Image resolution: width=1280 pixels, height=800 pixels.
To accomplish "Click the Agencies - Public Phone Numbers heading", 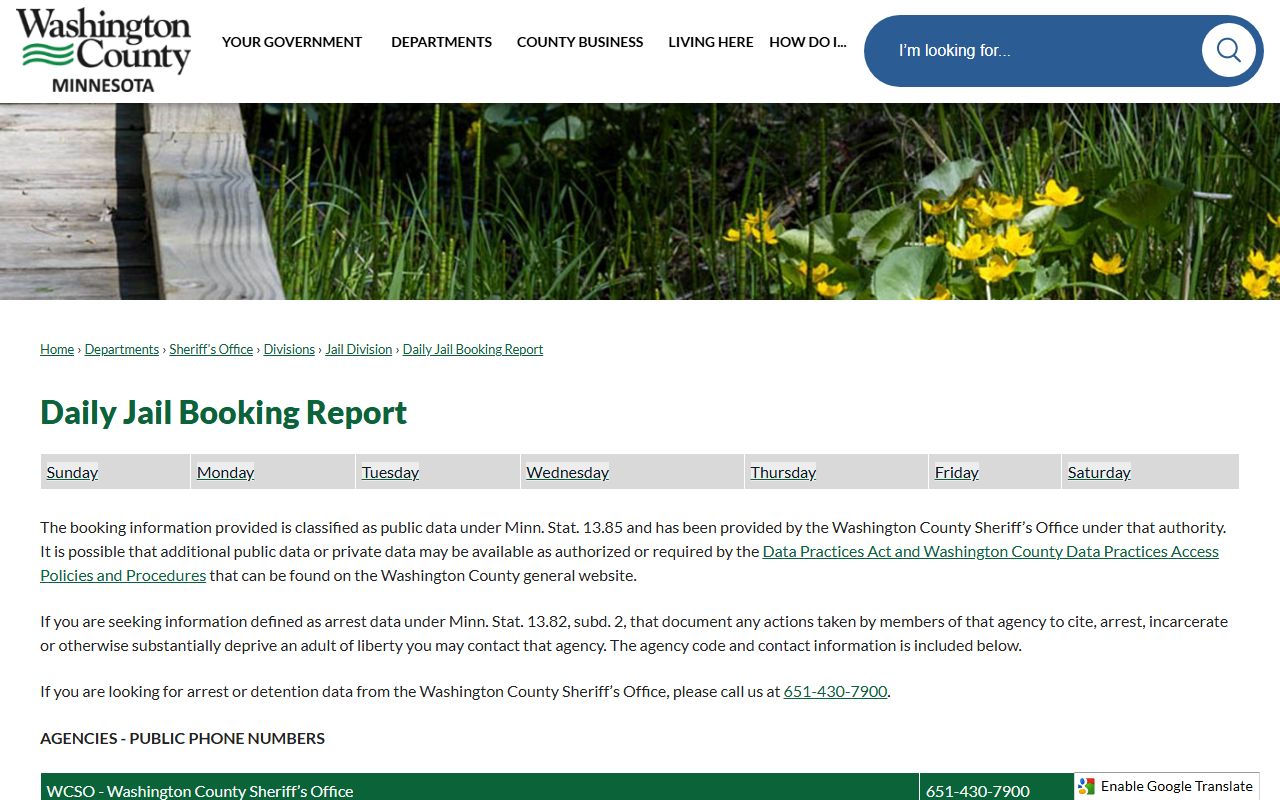I will click(183, 738).
